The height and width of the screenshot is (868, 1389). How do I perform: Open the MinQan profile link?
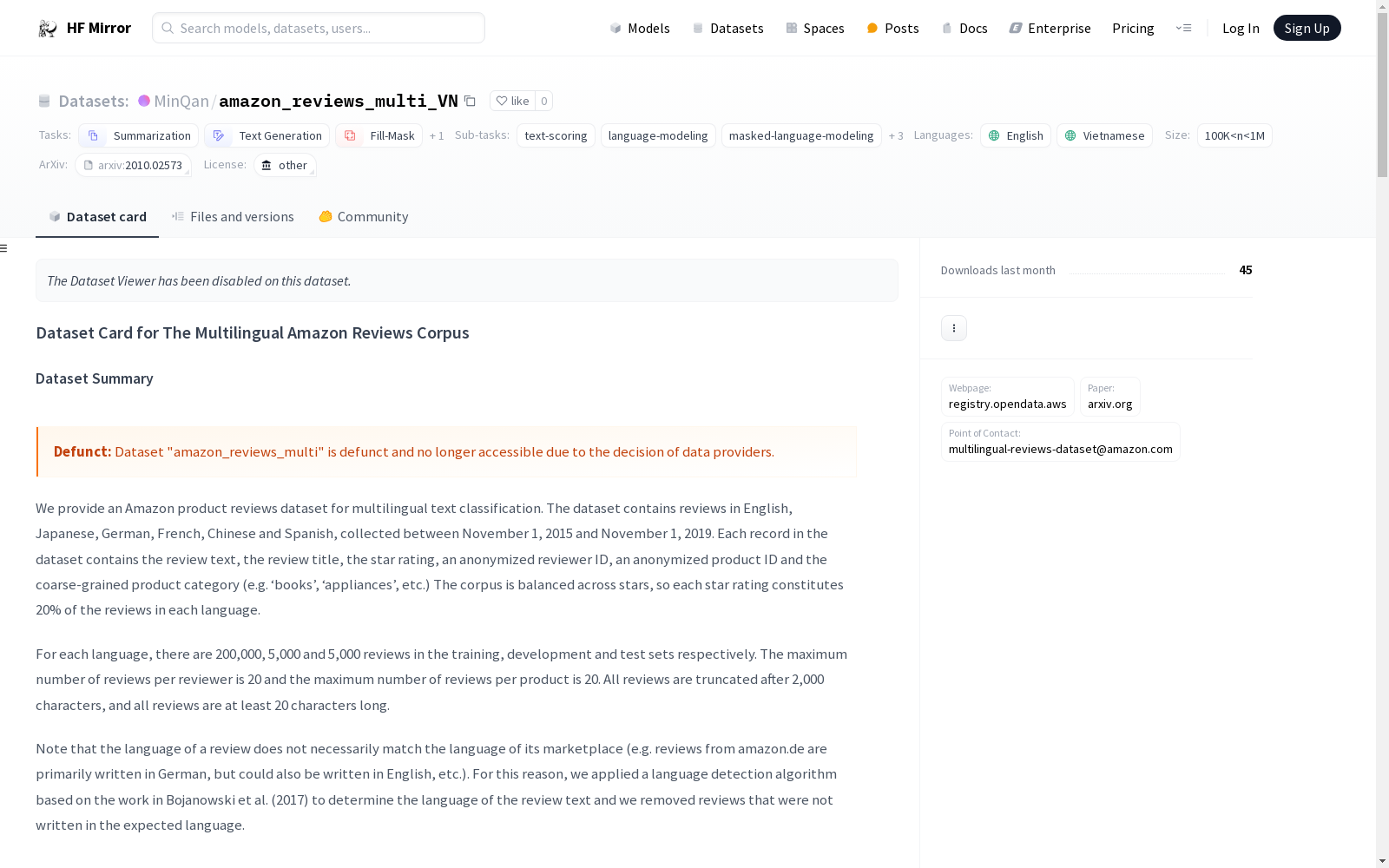click(181, 101)
